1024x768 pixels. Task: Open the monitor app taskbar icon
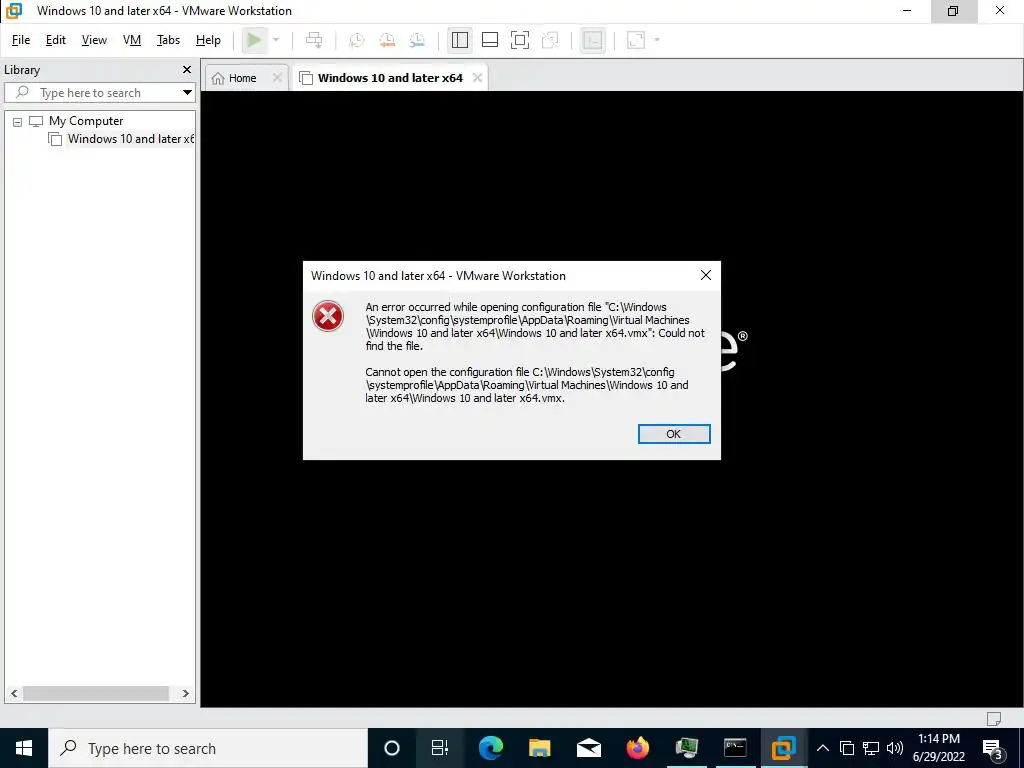tap(686, 748)
